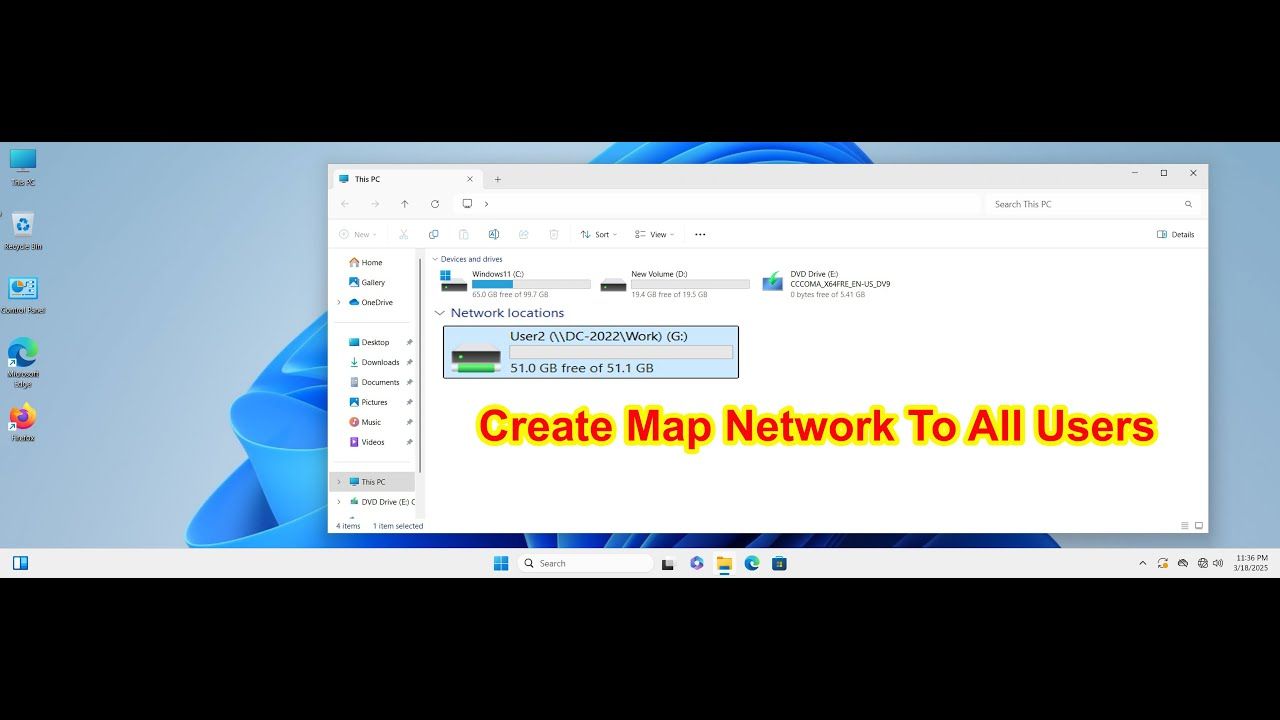Open Copilot from the taskbar

pos(697,563)
